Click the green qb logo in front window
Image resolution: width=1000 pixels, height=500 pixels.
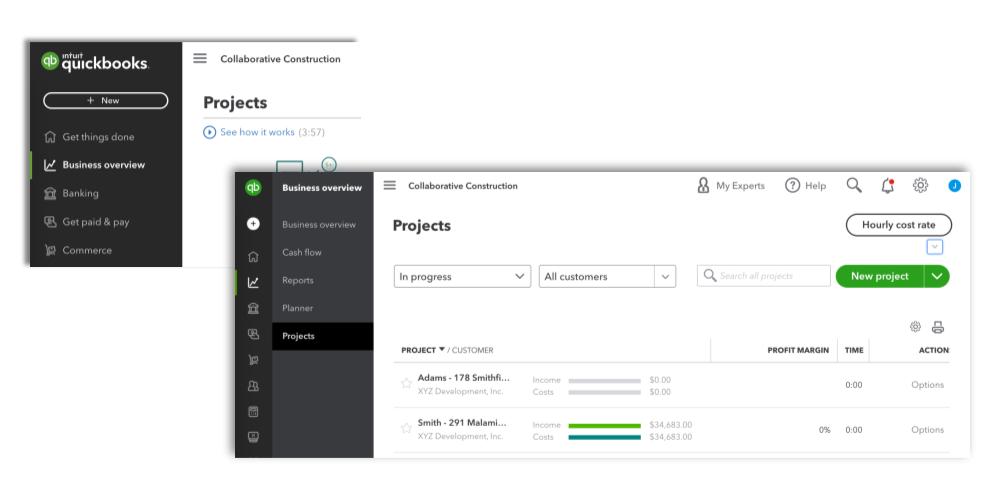coord(253,188)
